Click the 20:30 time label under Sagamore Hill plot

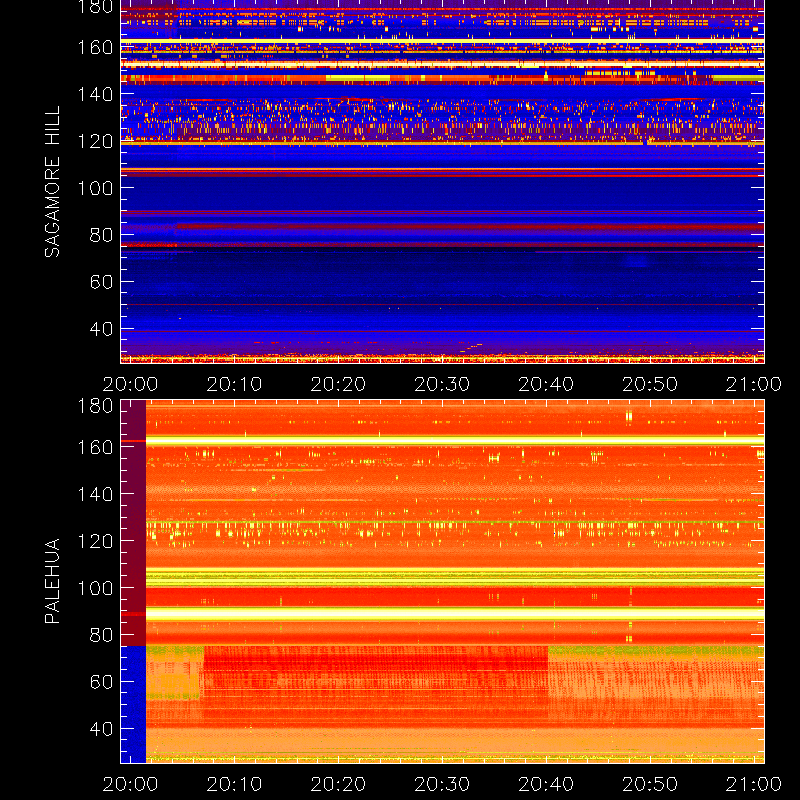pos(442,384)
